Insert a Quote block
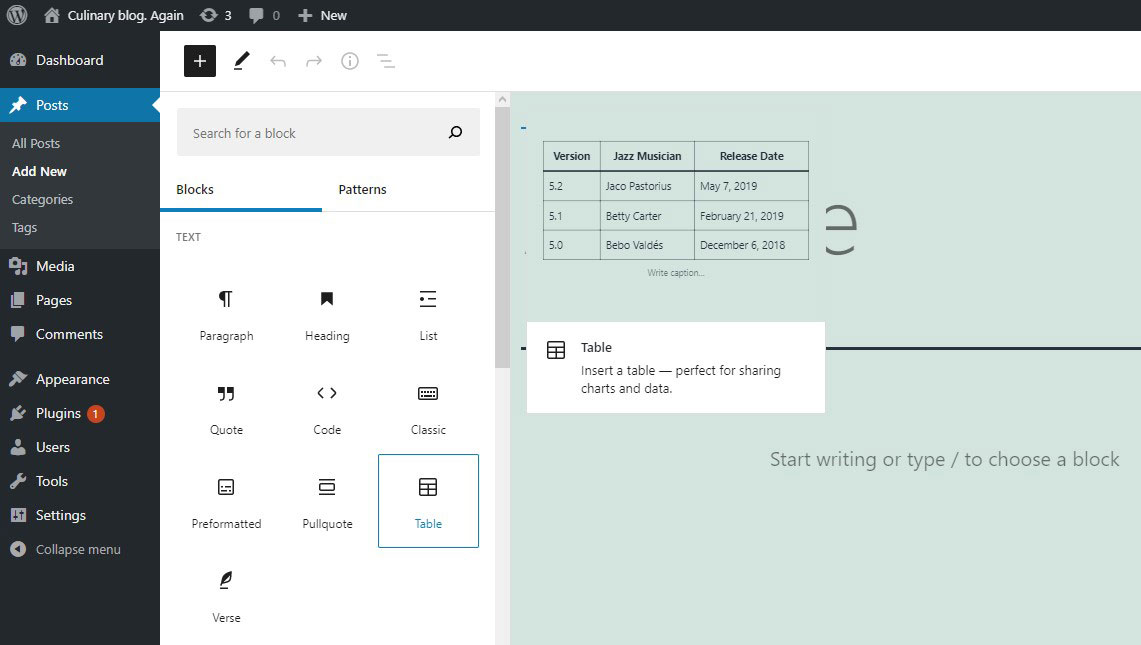The width and height of the screenshot is (1141, 645). [x=226, y=408]
